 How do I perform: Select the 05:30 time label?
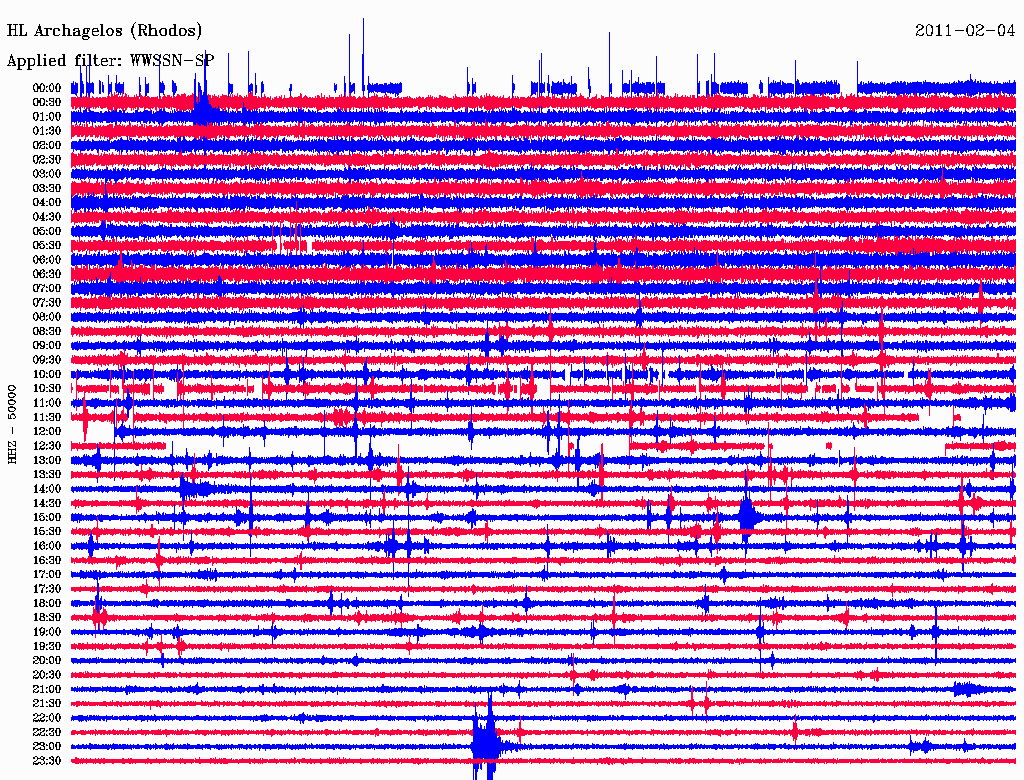tap(47, 246)
